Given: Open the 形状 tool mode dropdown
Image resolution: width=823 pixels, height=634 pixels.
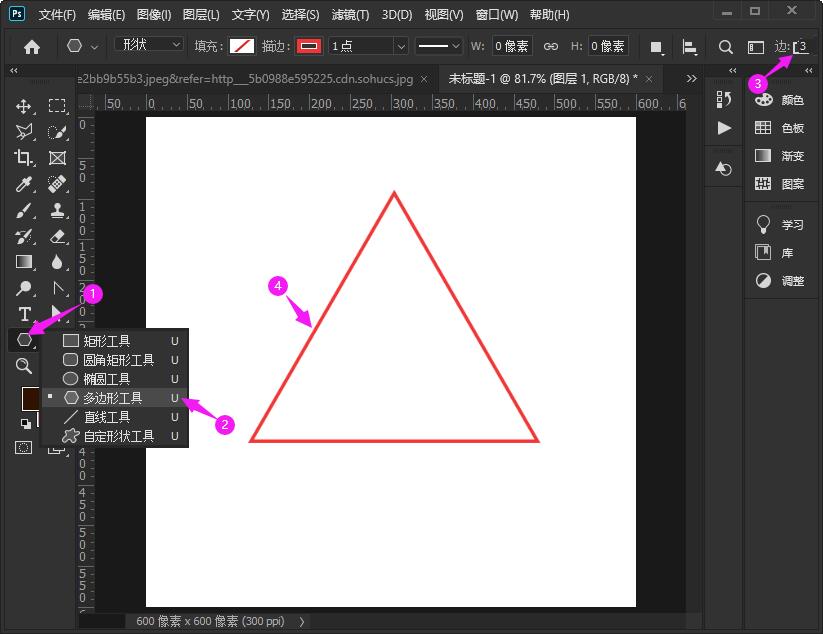Looking at the screenshot, I should (x=150, y=46).
